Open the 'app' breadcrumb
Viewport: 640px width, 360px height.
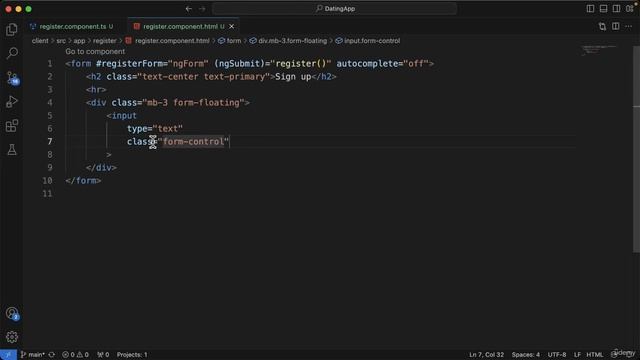(x=79, y=41)
